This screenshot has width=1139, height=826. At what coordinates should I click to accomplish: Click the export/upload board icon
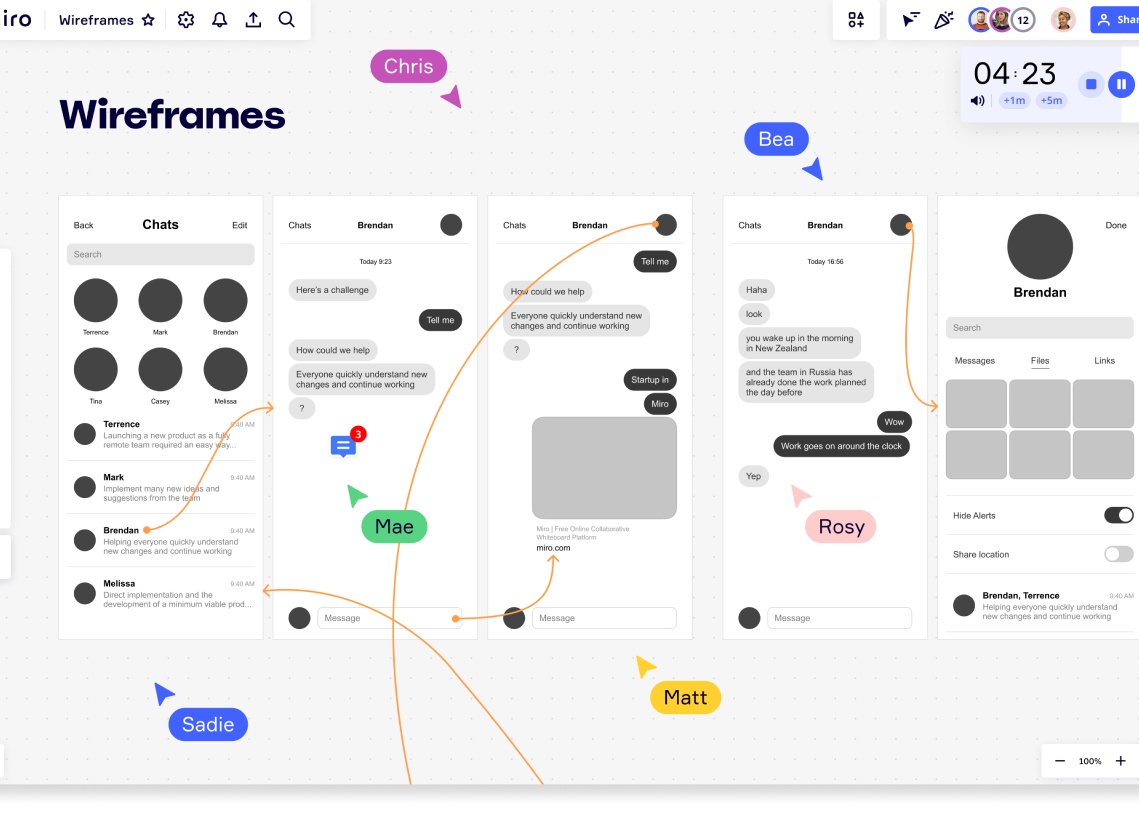(x=253, y=20)
